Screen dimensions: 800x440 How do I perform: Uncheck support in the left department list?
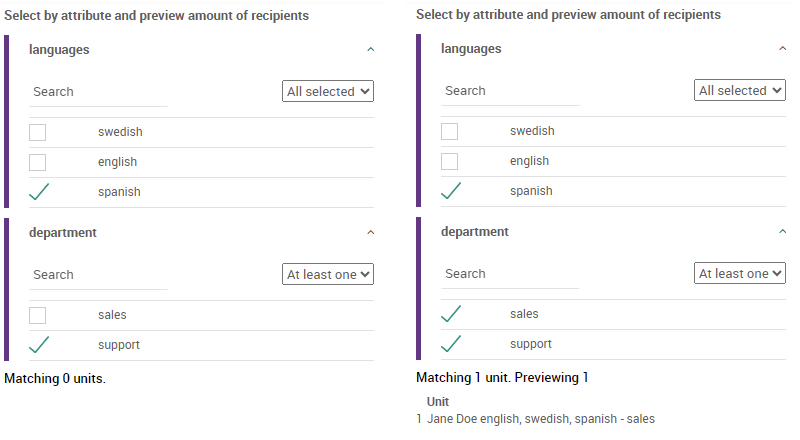39,345
